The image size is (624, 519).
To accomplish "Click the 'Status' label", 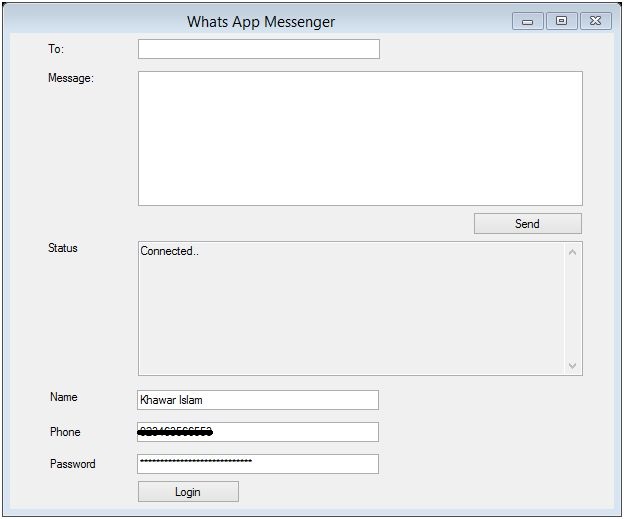I will pyautogui.click(x=63, y=248).
